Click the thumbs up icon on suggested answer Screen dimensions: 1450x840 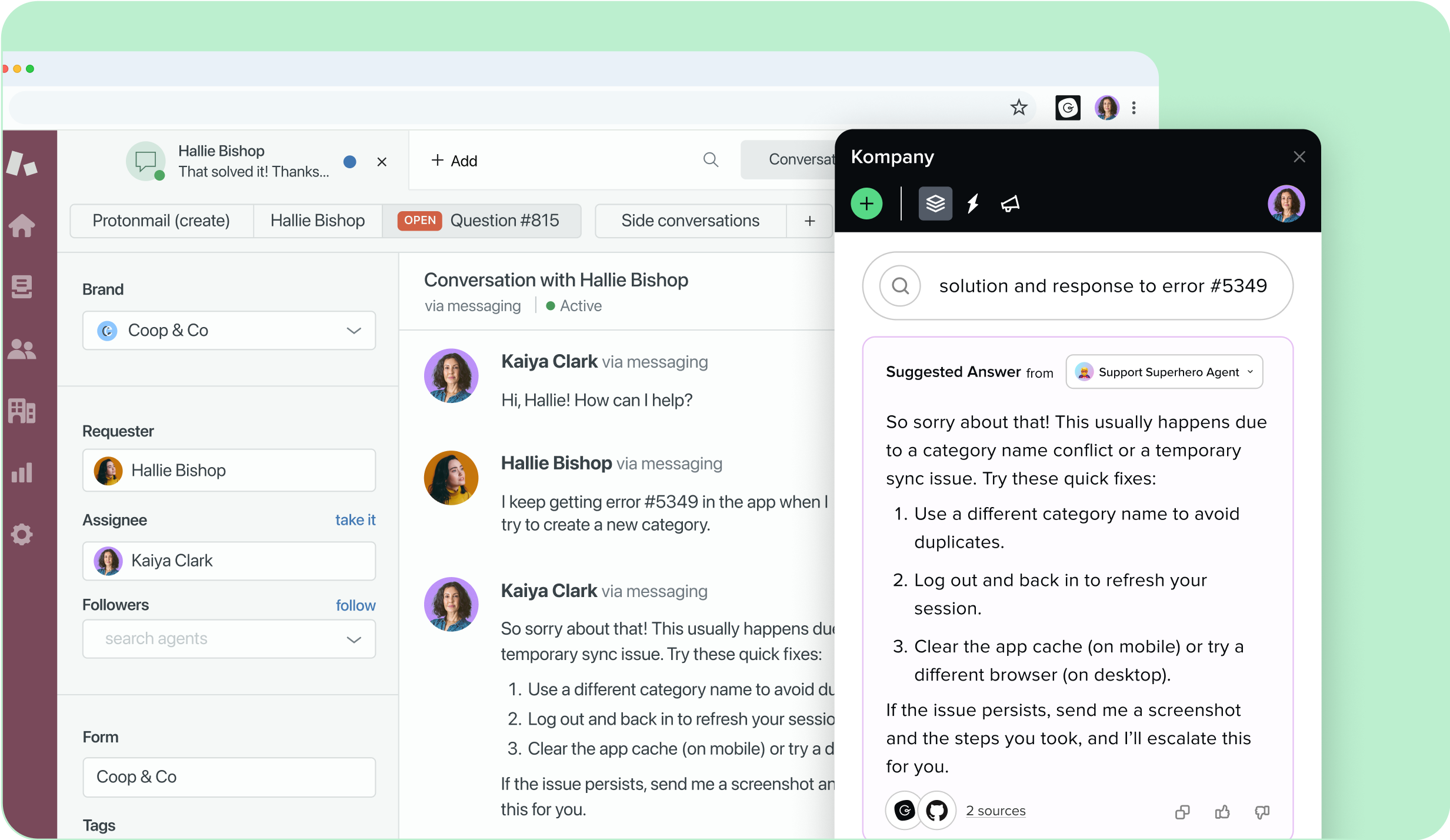point(1222,812)
